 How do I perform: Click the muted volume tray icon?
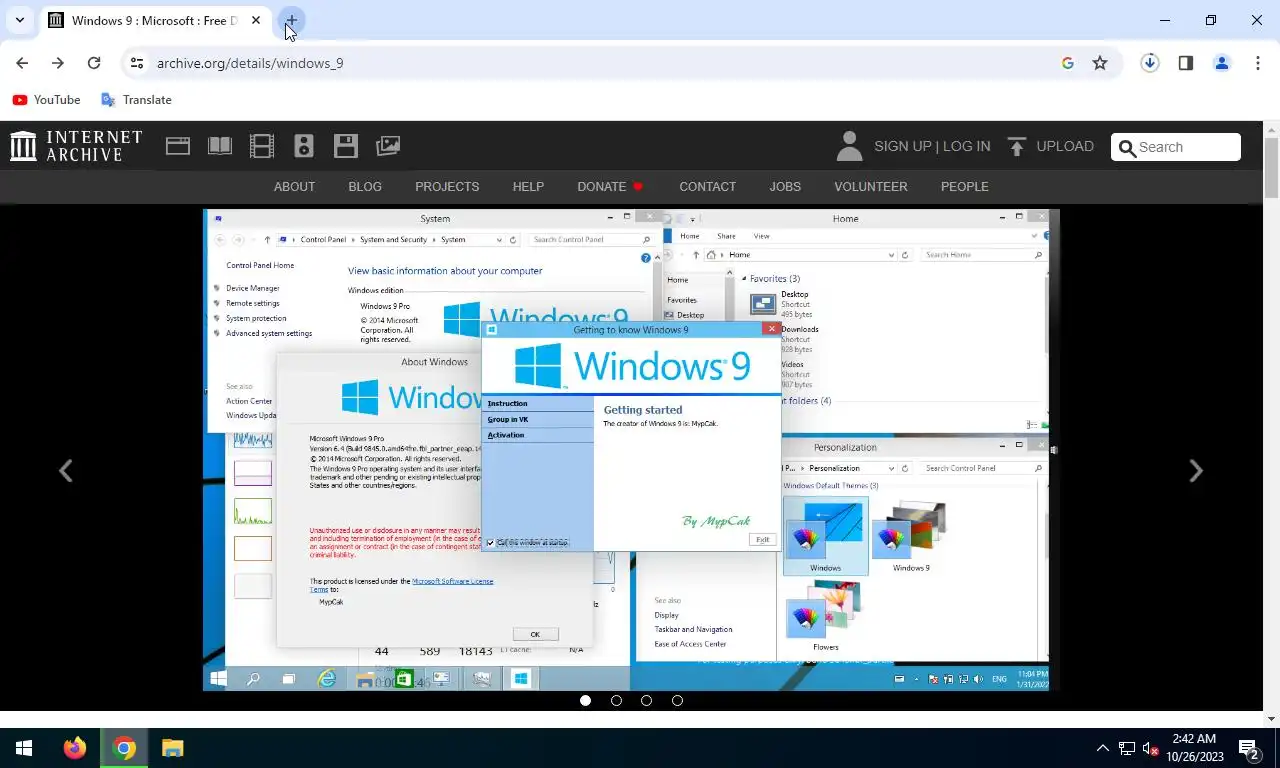tap(1151, 748)
